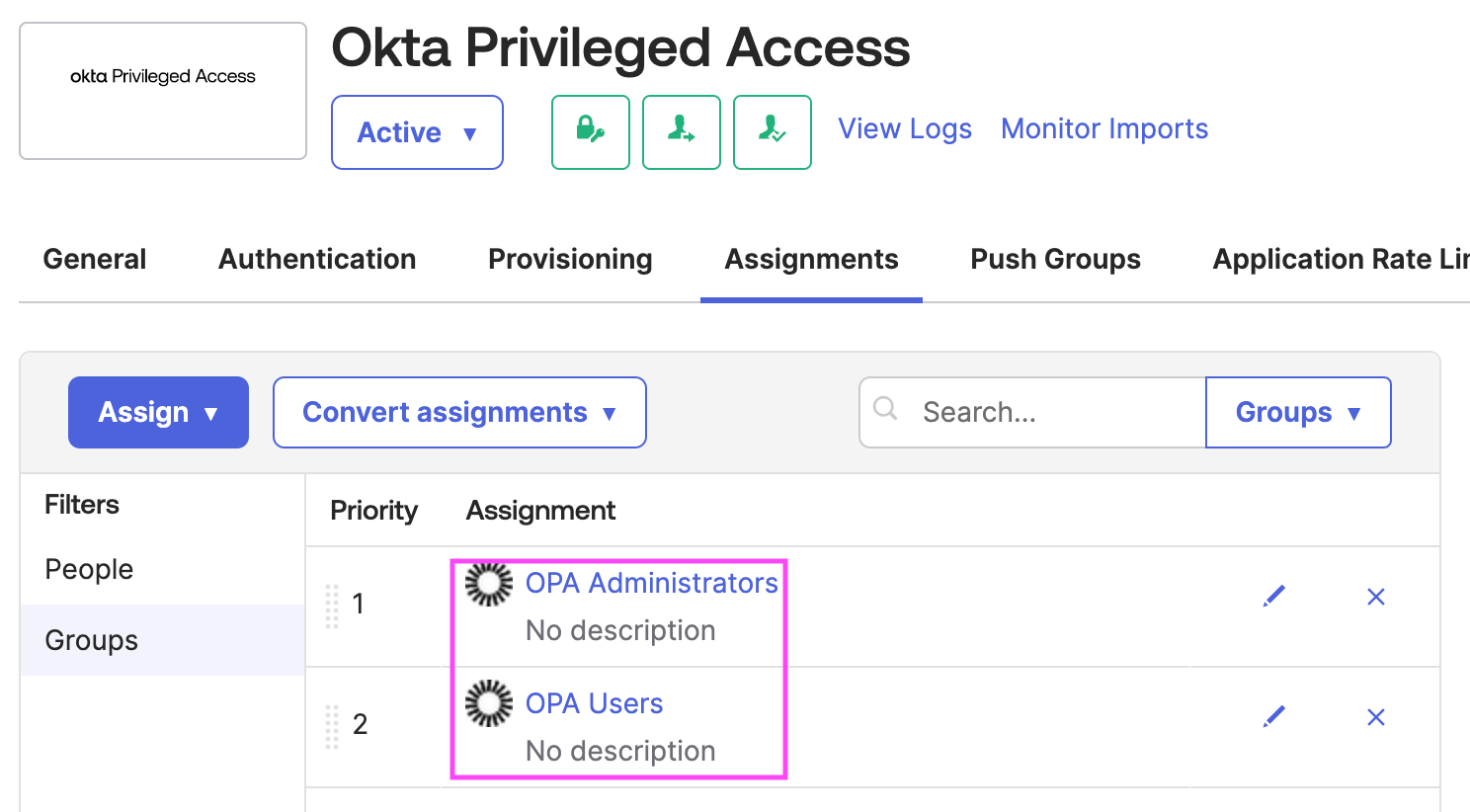Click the search magnifying glass icon

point(884,408)
